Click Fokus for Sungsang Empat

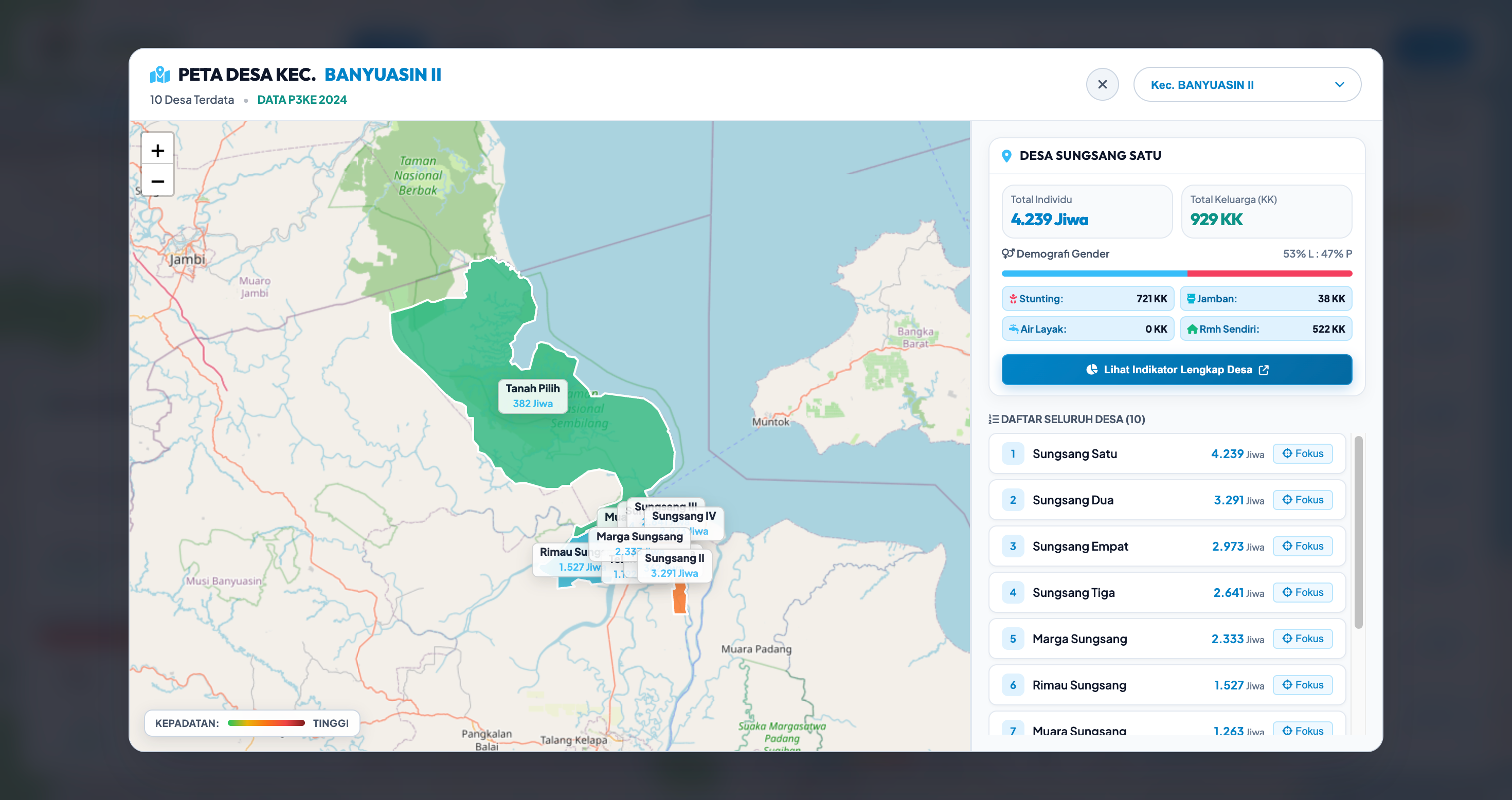[1303, 547]
